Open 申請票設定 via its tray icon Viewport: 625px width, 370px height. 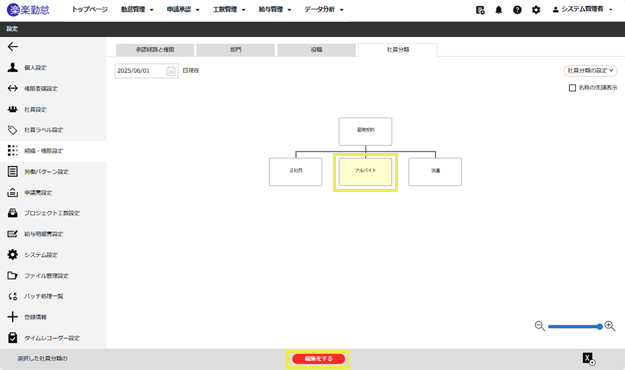pyautogui.click(x=13, y=192)
